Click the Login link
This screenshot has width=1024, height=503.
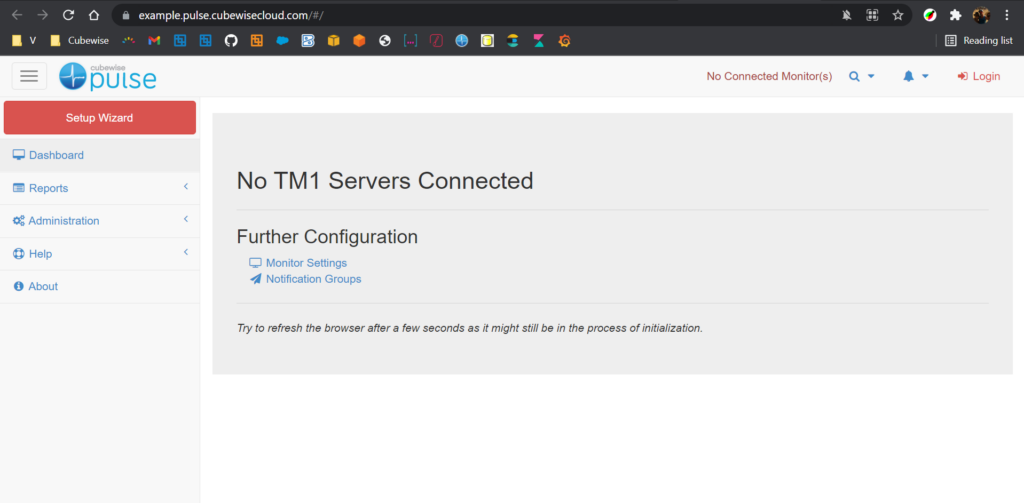pos(978,77)
